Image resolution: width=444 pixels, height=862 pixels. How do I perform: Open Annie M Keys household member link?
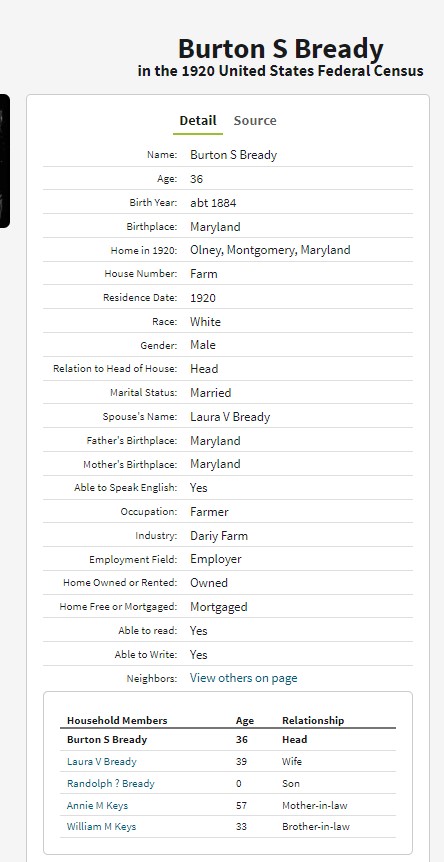point(97,805)
